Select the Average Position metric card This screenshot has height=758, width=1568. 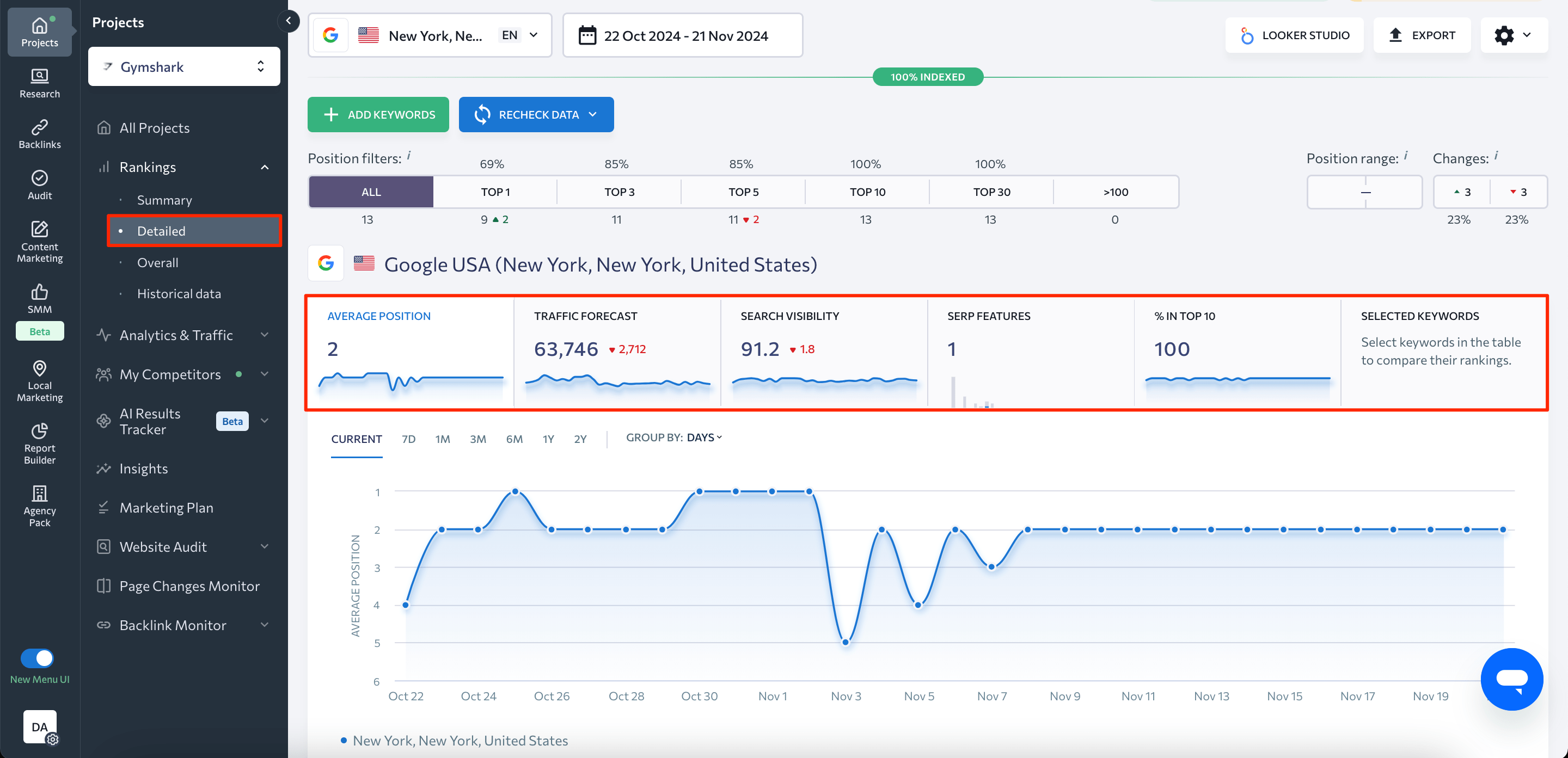411,353
